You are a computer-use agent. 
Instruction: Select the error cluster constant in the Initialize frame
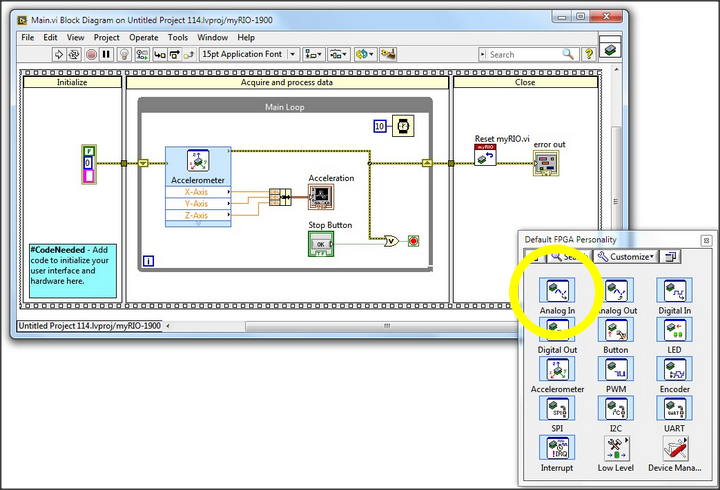[x=89, y=164]
